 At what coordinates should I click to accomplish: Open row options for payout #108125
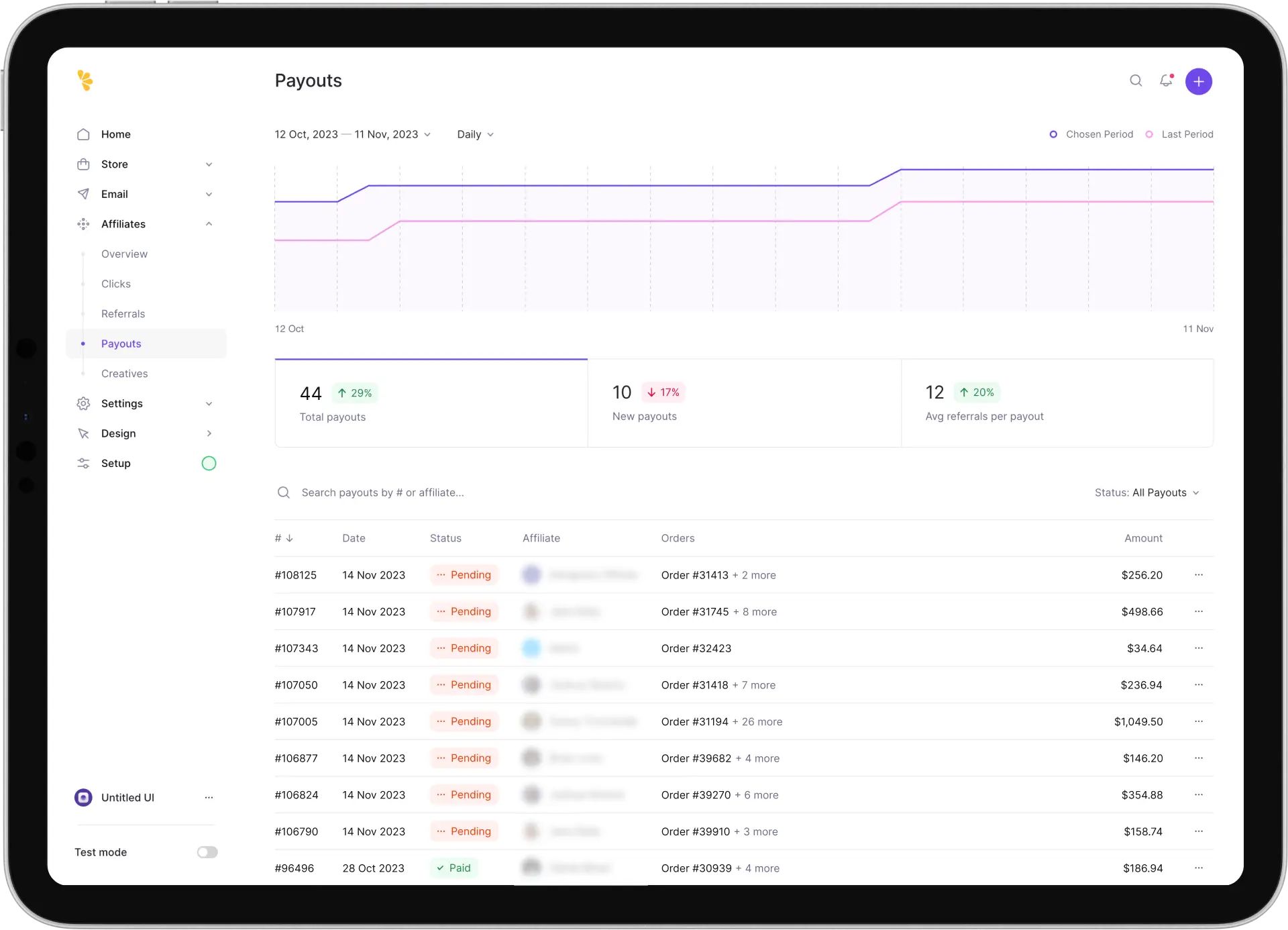tap(1198, 575)
